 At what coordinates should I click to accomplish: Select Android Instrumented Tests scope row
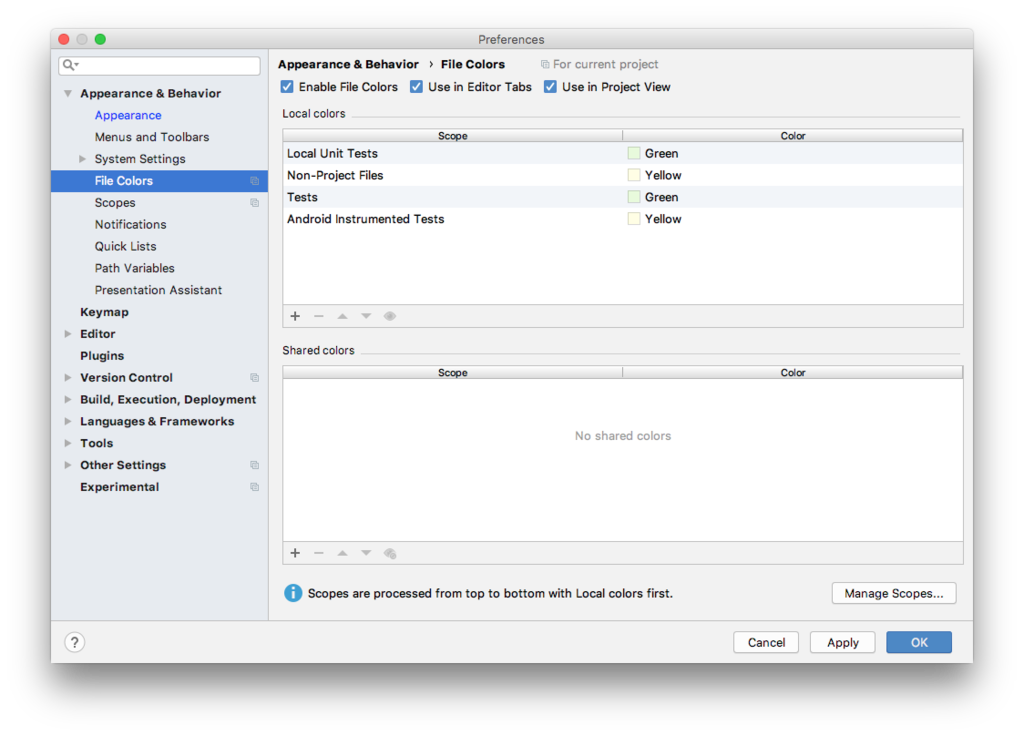tap(622, 219)
